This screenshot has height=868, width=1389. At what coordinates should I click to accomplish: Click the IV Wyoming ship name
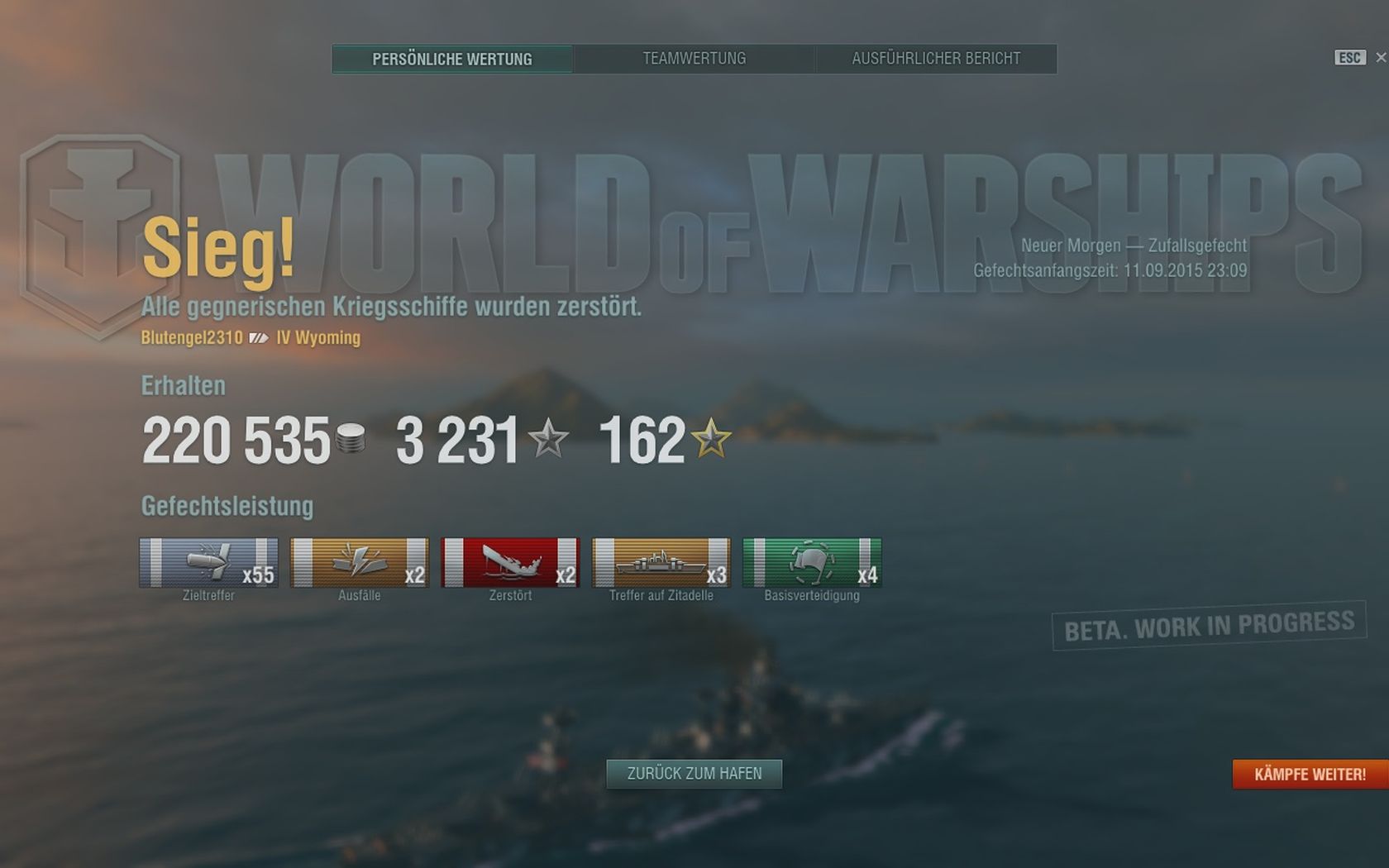click(318, 338)
